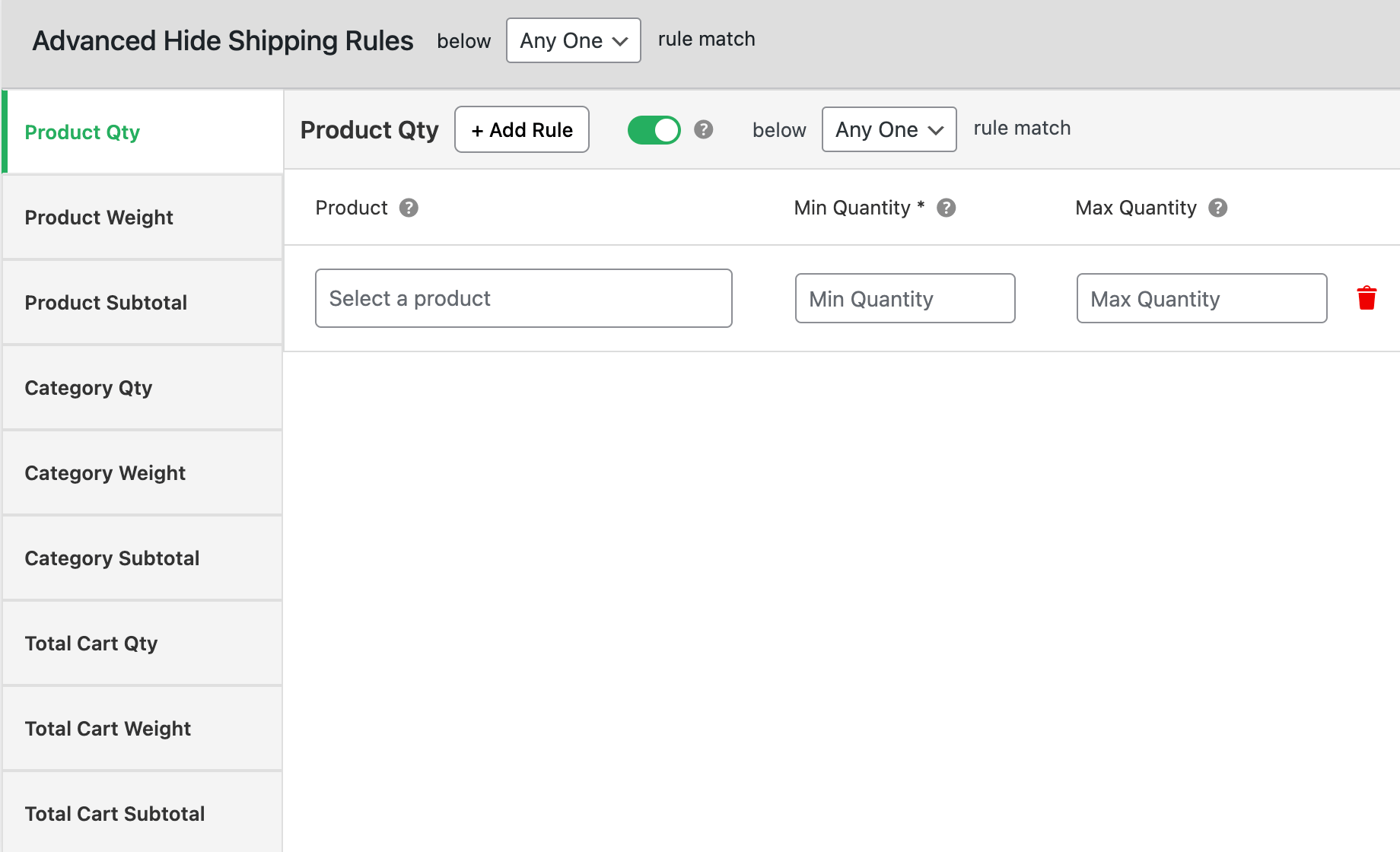Click the + Add Rule button
This screenshot has height=852, width=1400.
click(521, 129)
